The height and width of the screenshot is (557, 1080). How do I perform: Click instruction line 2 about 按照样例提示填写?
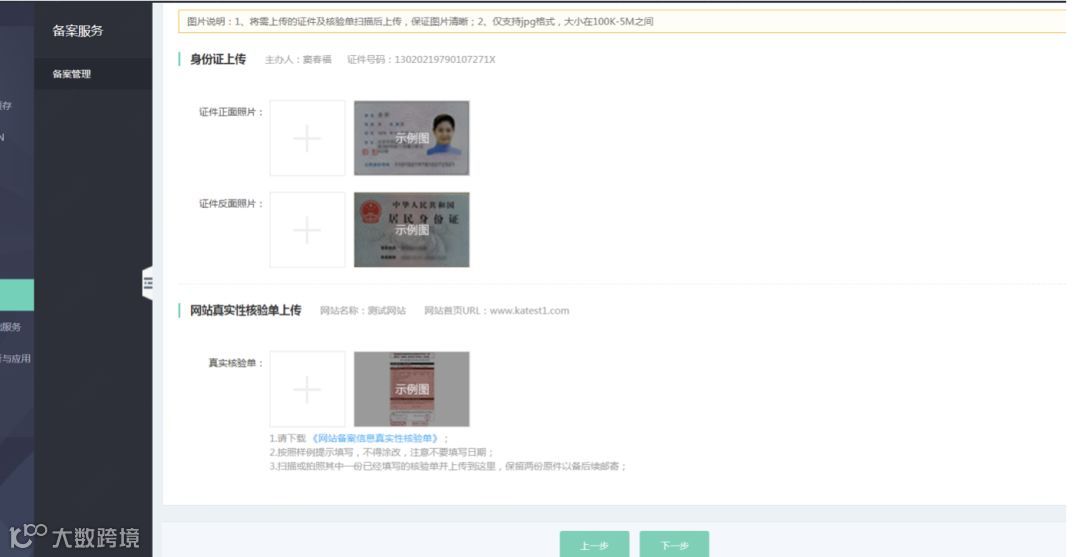point(382,452)
